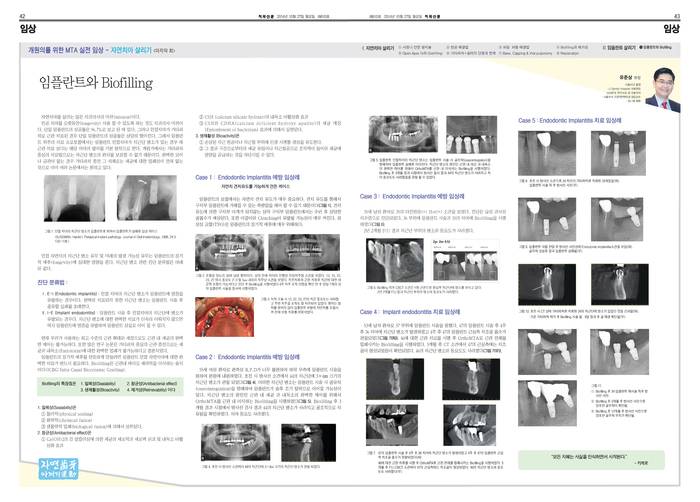Screen dimensions: 700x502
Task: Click the left panoramic radiograph in Case 1
Action: pos(229,252)
